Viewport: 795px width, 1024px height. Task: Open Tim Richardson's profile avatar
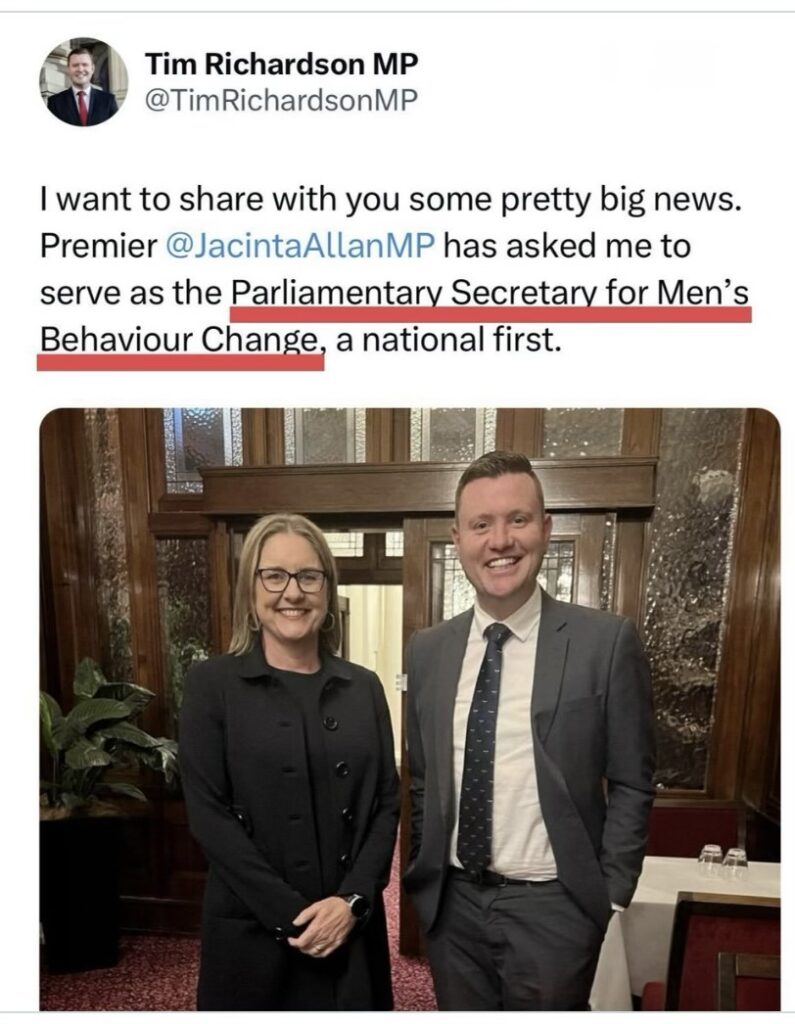[83, 82]
